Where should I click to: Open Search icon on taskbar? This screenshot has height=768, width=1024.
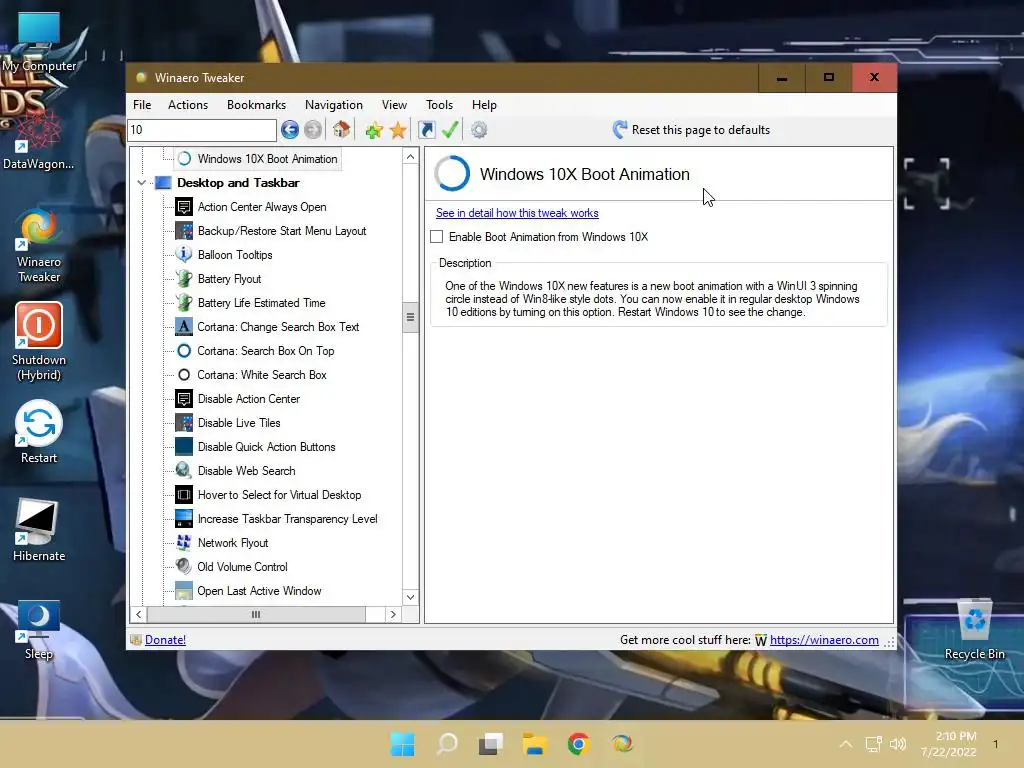(447, 744)
